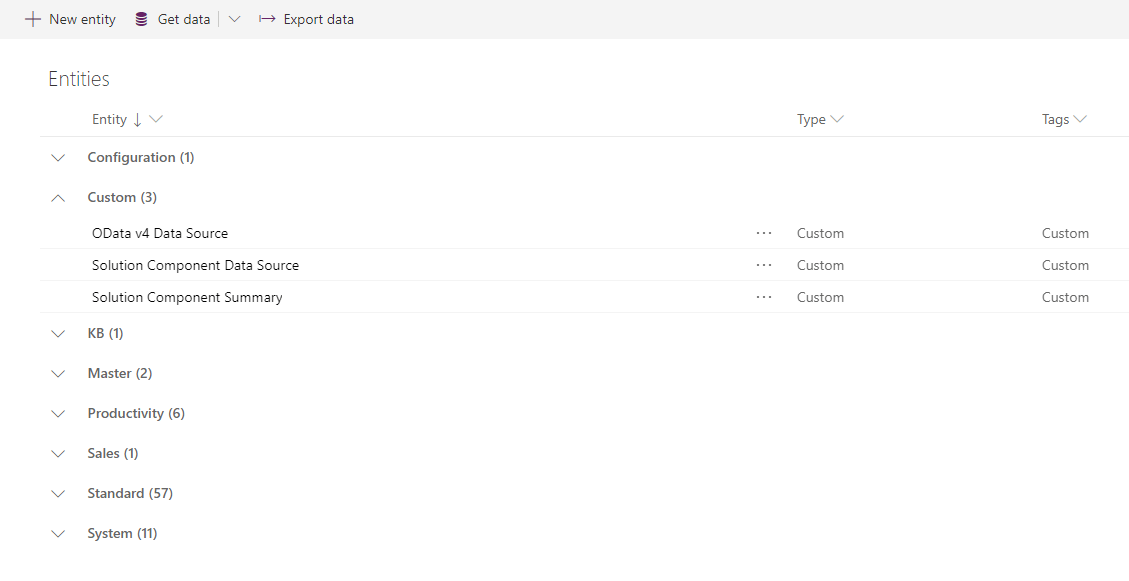The height and width of the screenshot is (581, 1129).
Task: Expand the Productivity (6) group
Action: pos(58,413)
